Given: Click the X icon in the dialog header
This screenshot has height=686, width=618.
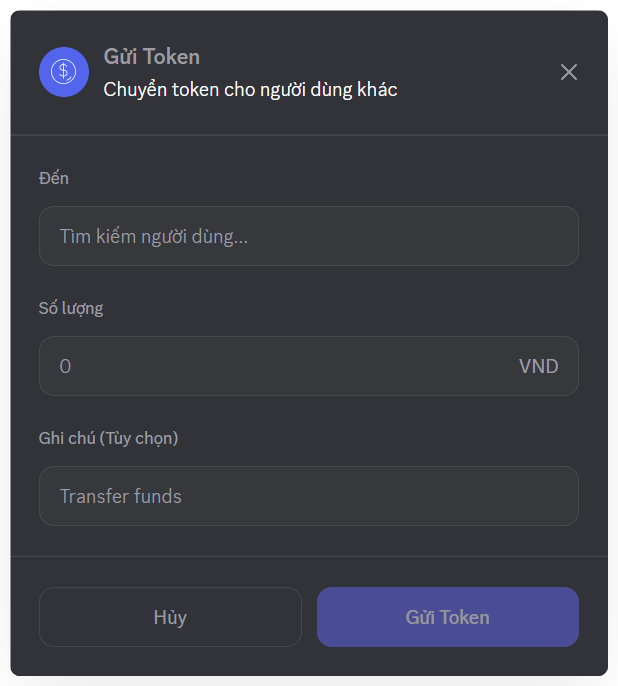Looking at the screenshot, I should (569, 72).
